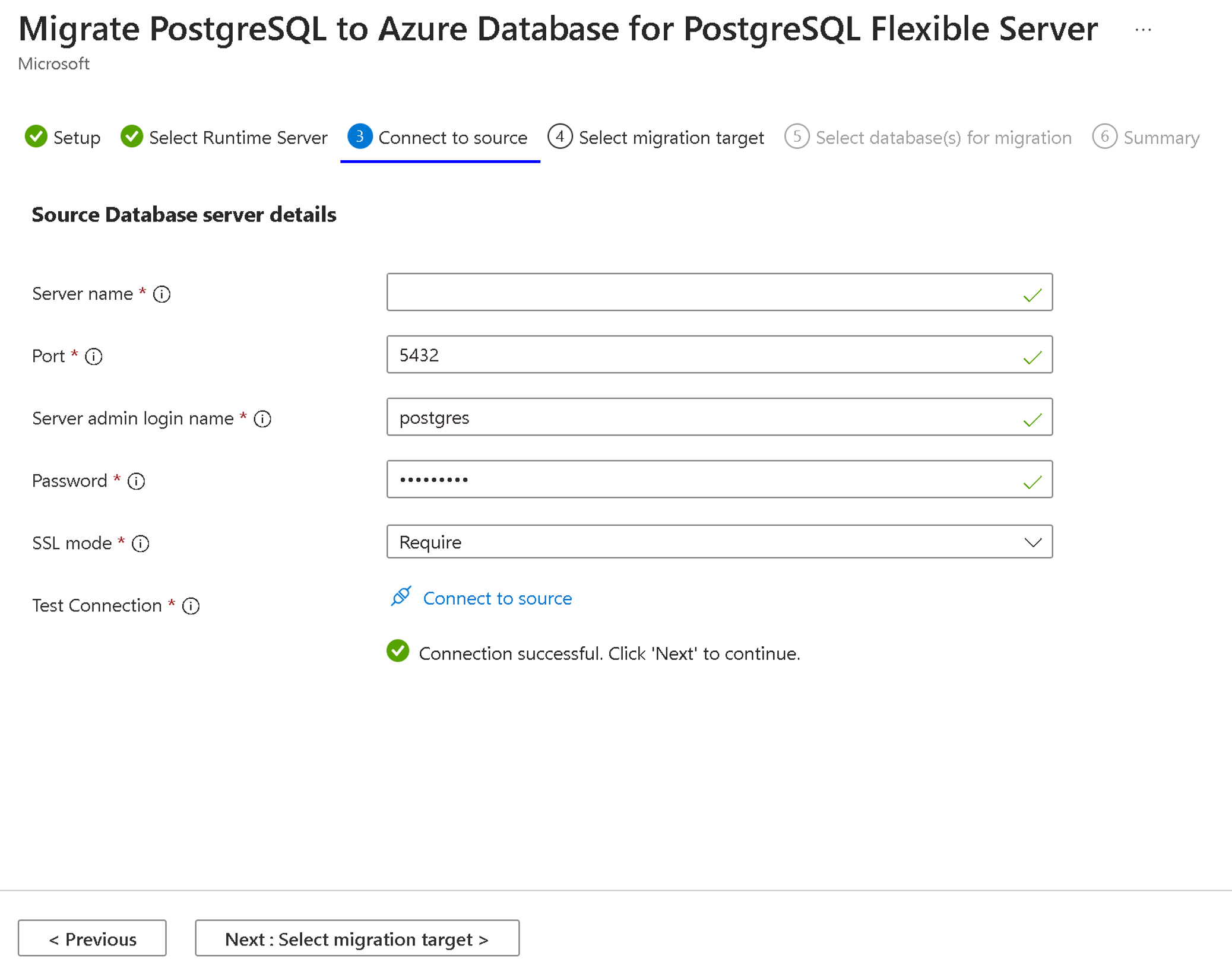Open the Server name info tooltip icon

coord(162,294)
